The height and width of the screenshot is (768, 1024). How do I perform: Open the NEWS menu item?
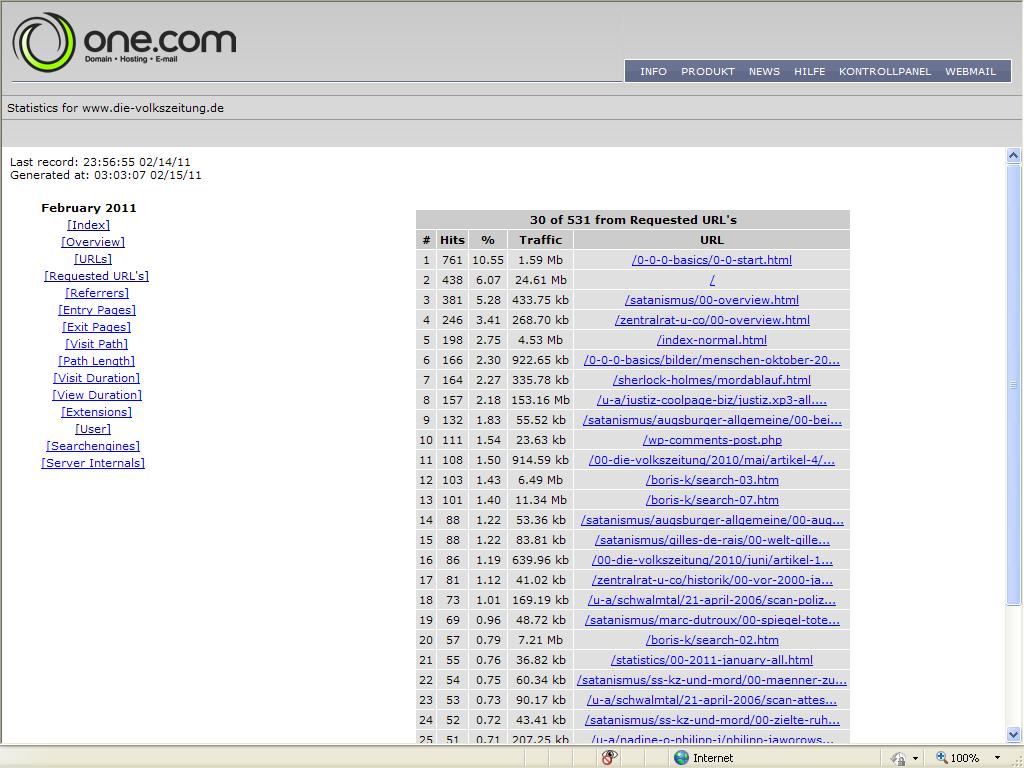tap(764, 71)
